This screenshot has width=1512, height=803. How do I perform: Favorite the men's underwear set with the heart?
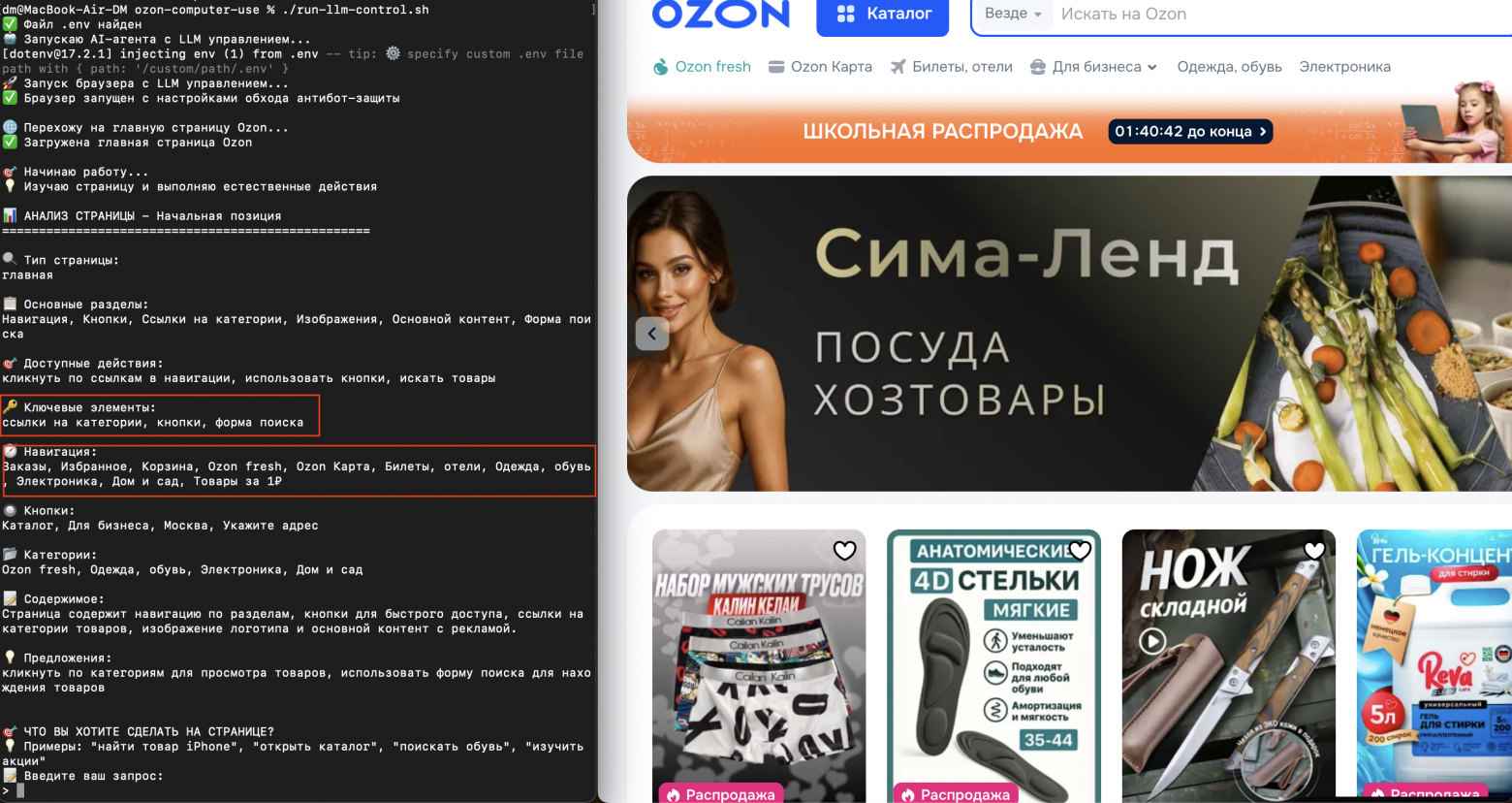[844, 550]
